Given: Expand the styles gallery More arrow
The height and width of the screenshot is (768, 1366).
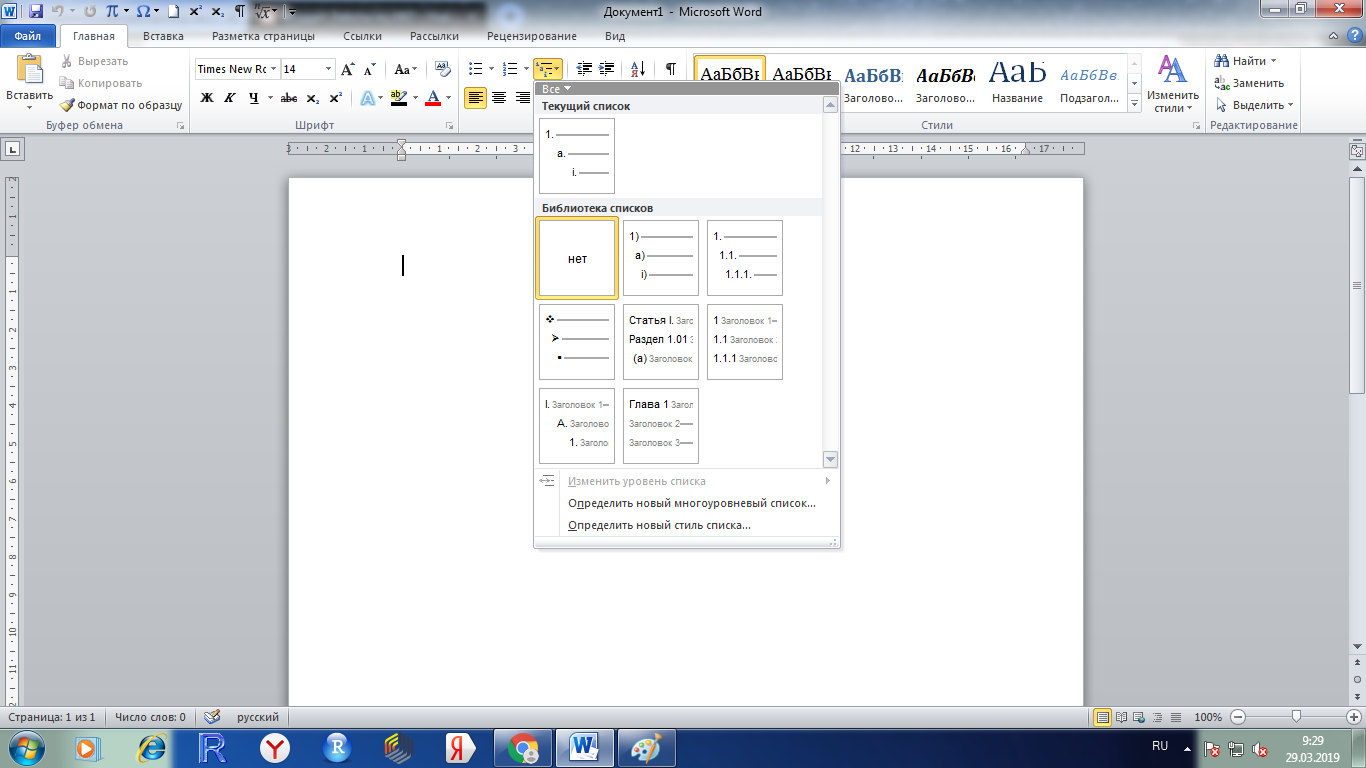Looking at the screenshot, I should pyautogui.click(x=1135, y=103).
